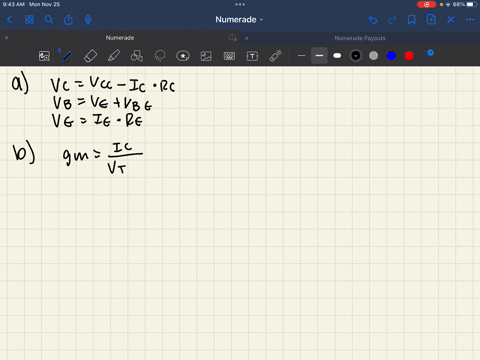Switch to the Numerade Payouts tab

pos(360,38)
